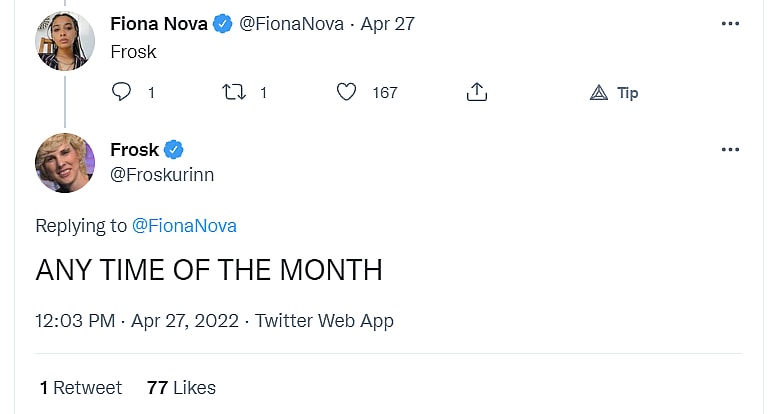Click @FionaNova in the Replying to line

click(184, 226)
